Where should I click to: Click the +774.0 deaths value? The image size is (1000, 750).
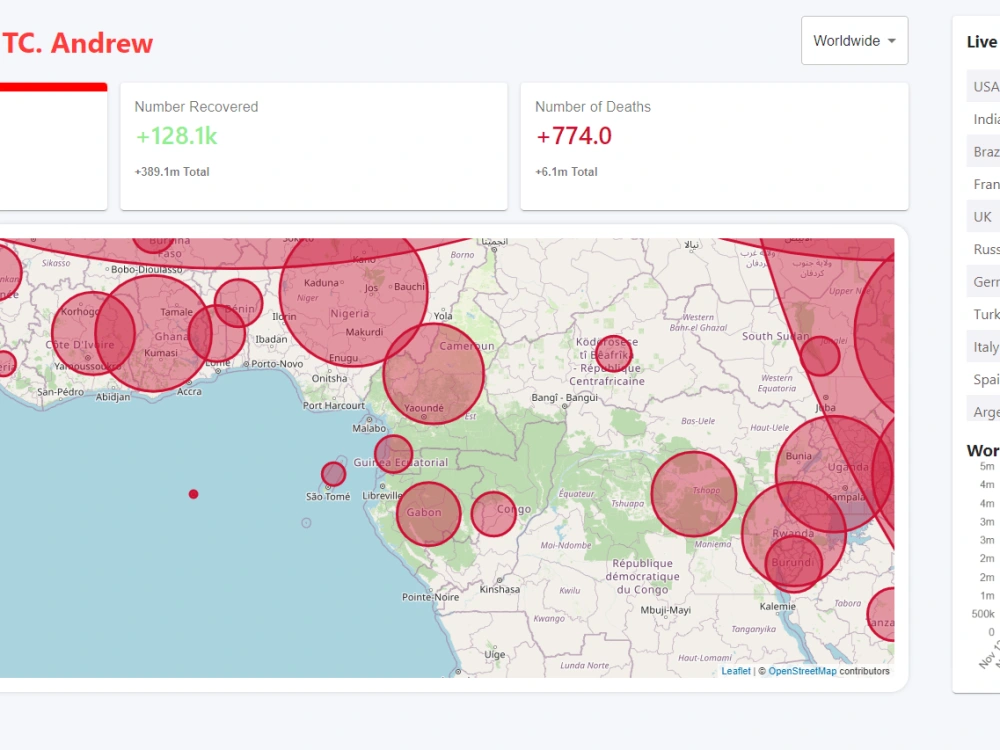(574, 136)
